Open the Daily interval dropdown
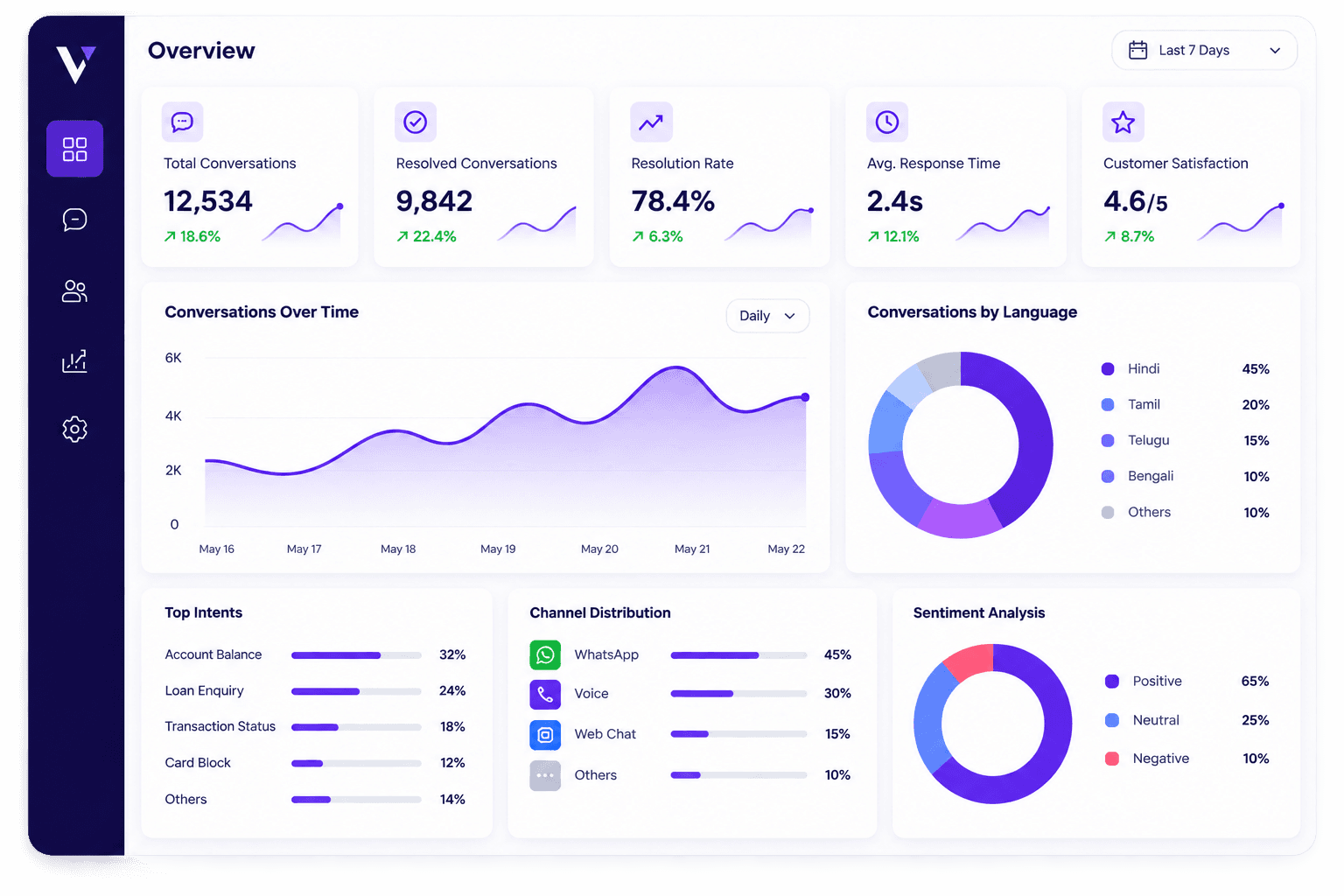Image resolution: width=1344 pixels, height=896 pixels. coord(767,316)
